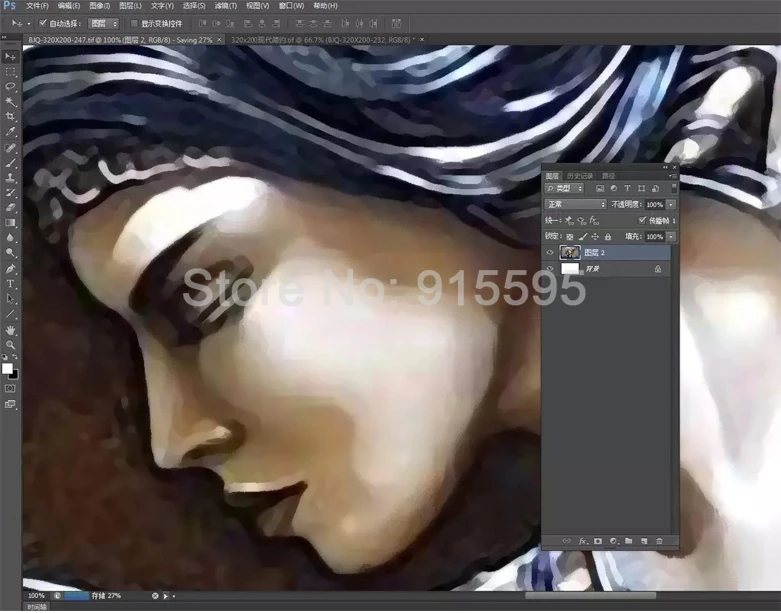Switch to 320x200现代简约.tif document tab
The image size is (781, 613).
coord(323,40)
